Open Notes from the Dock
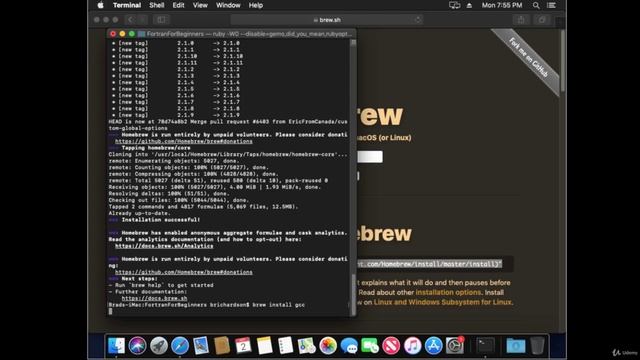640x360 pixels. 264,346
